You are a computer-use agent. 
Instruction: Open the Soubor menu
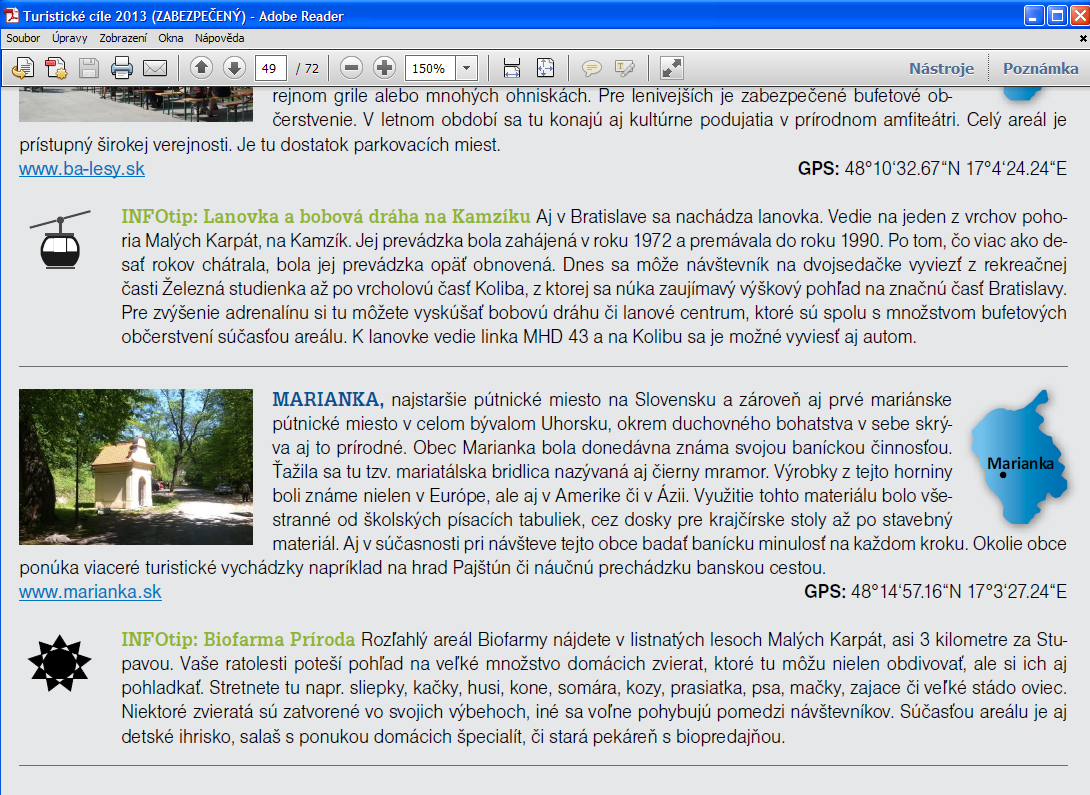point(23,38)
